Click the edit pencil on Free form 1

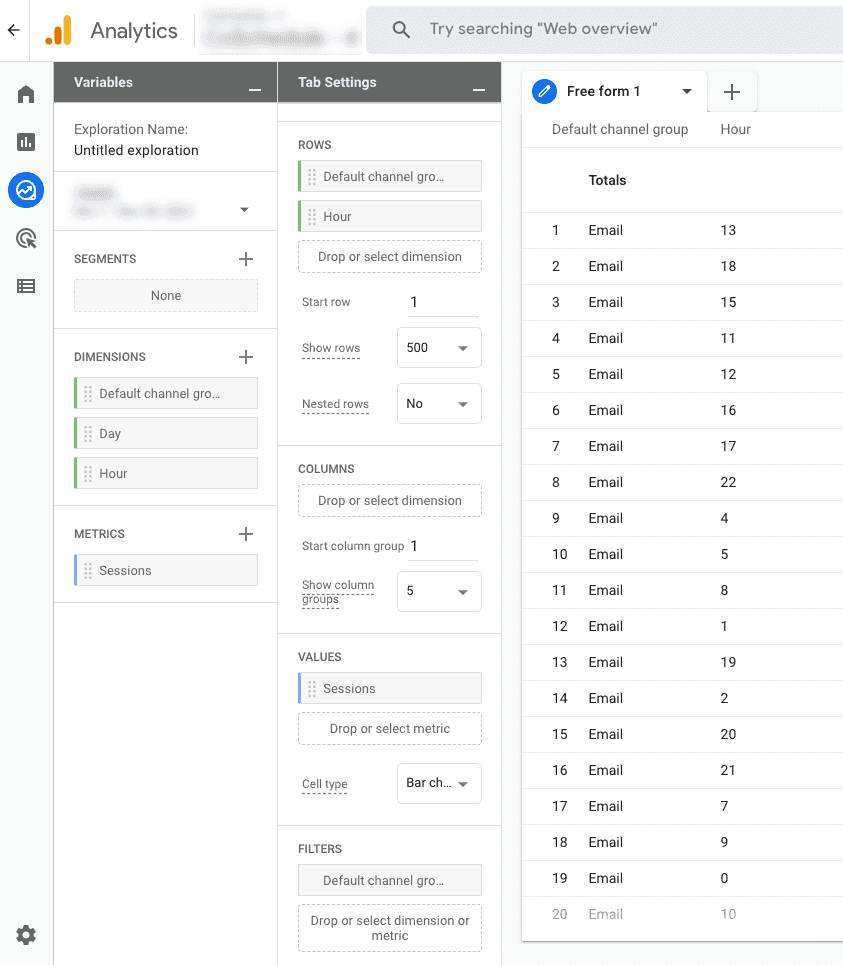(543, 91)
